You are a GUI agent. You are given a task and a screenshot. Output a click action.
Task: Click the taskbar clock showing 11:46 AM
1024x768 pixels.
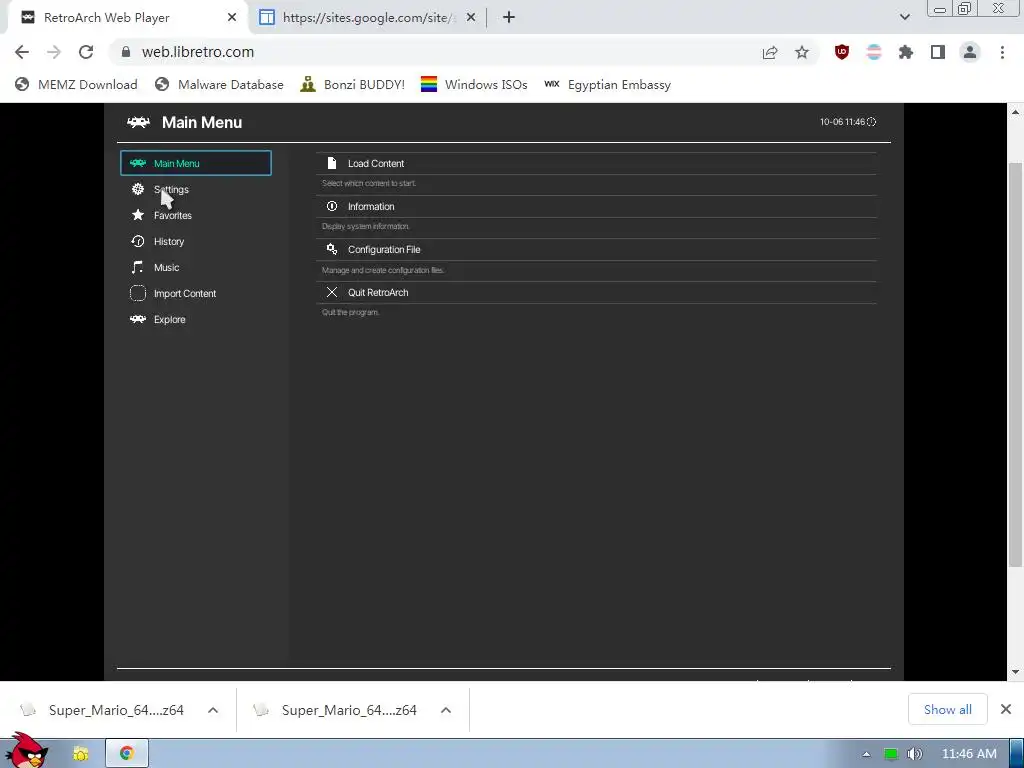[969, 754]
